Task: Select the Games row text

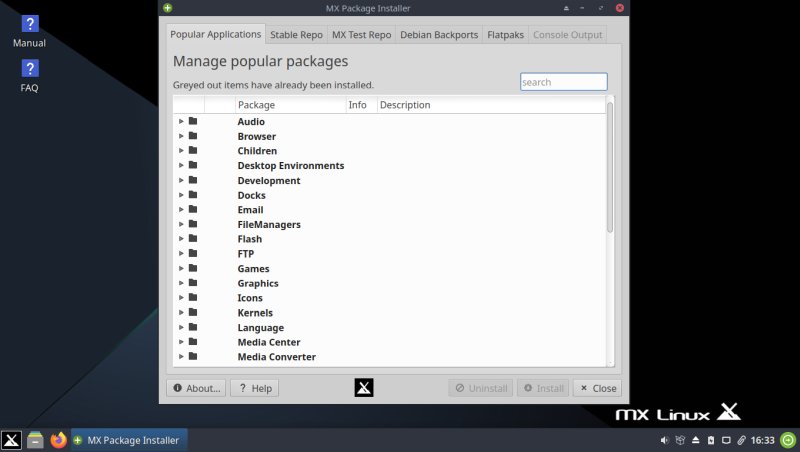Action: click(253, 268)
